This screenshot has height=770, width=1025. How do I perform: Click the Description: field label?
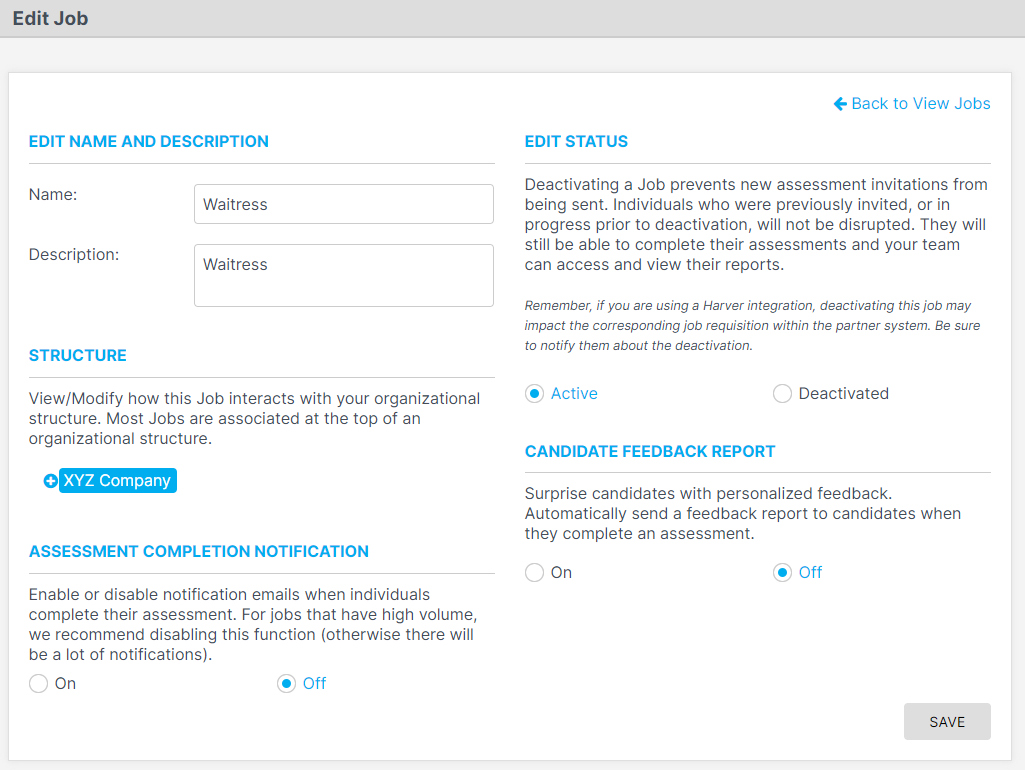(74, 254)
